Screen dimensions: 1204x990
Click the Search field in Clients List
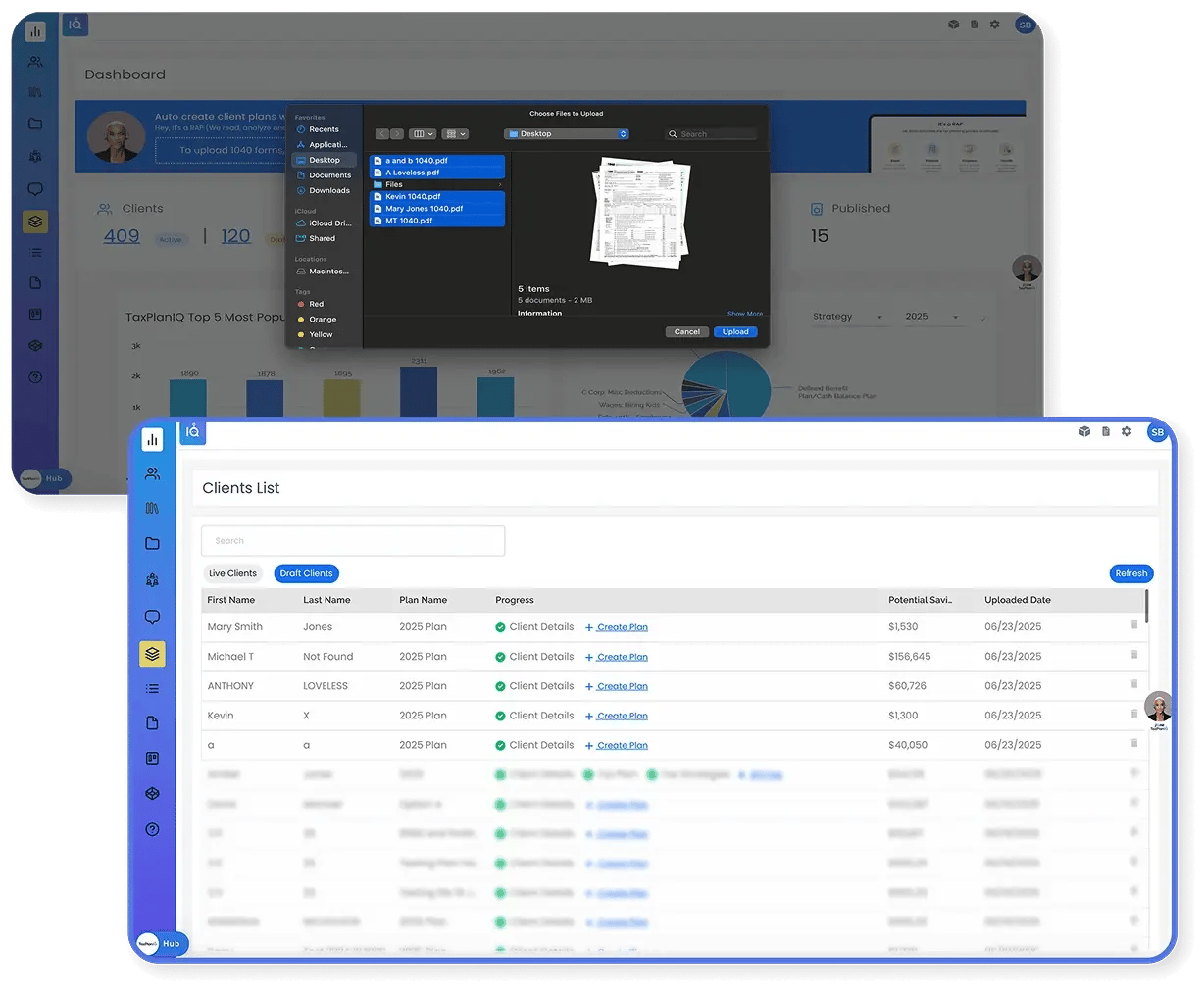point(353,541)
